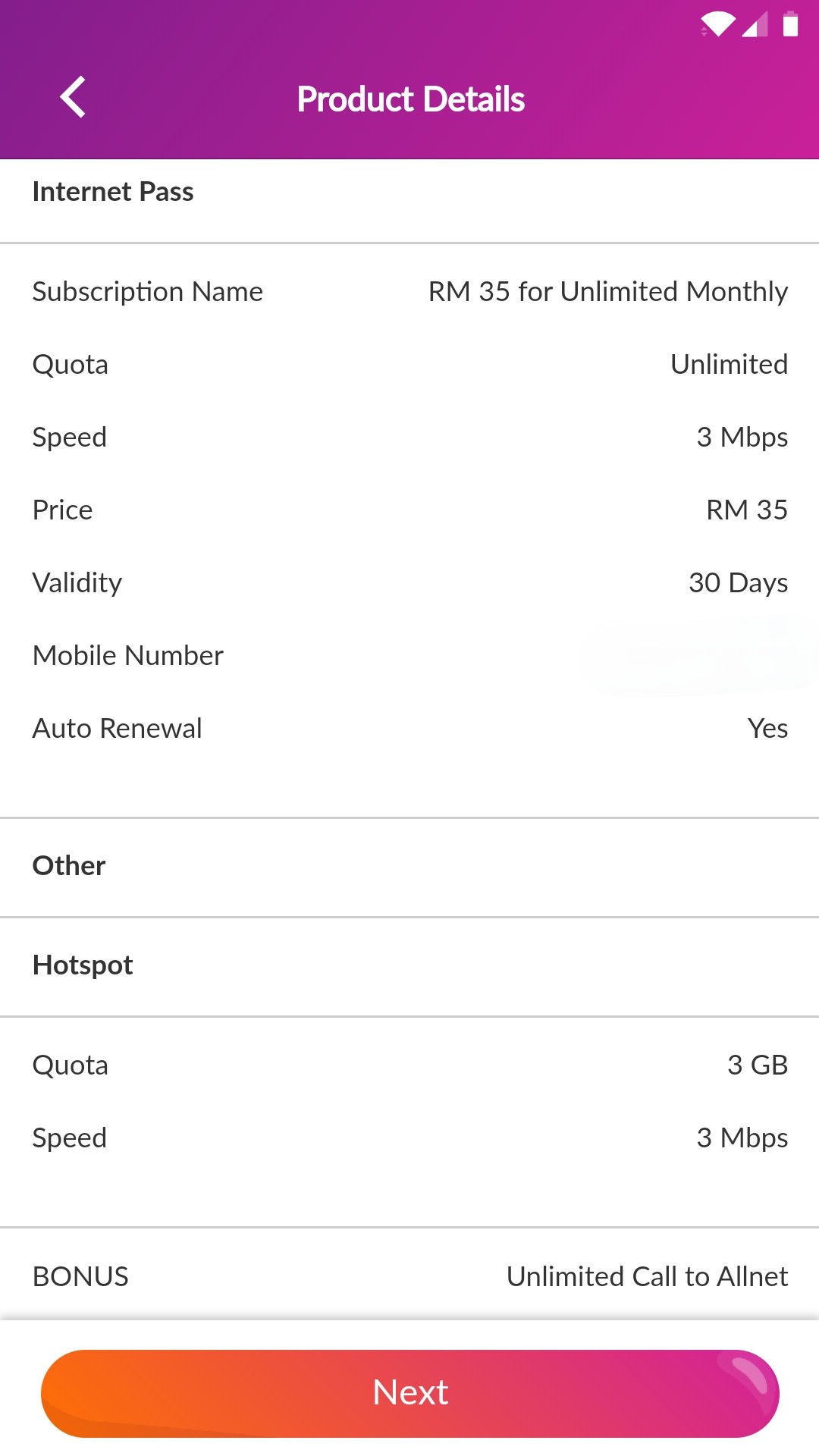Tap the BONUS label
This screenshot has height=1456, width=819.
tap(80, 1277)
